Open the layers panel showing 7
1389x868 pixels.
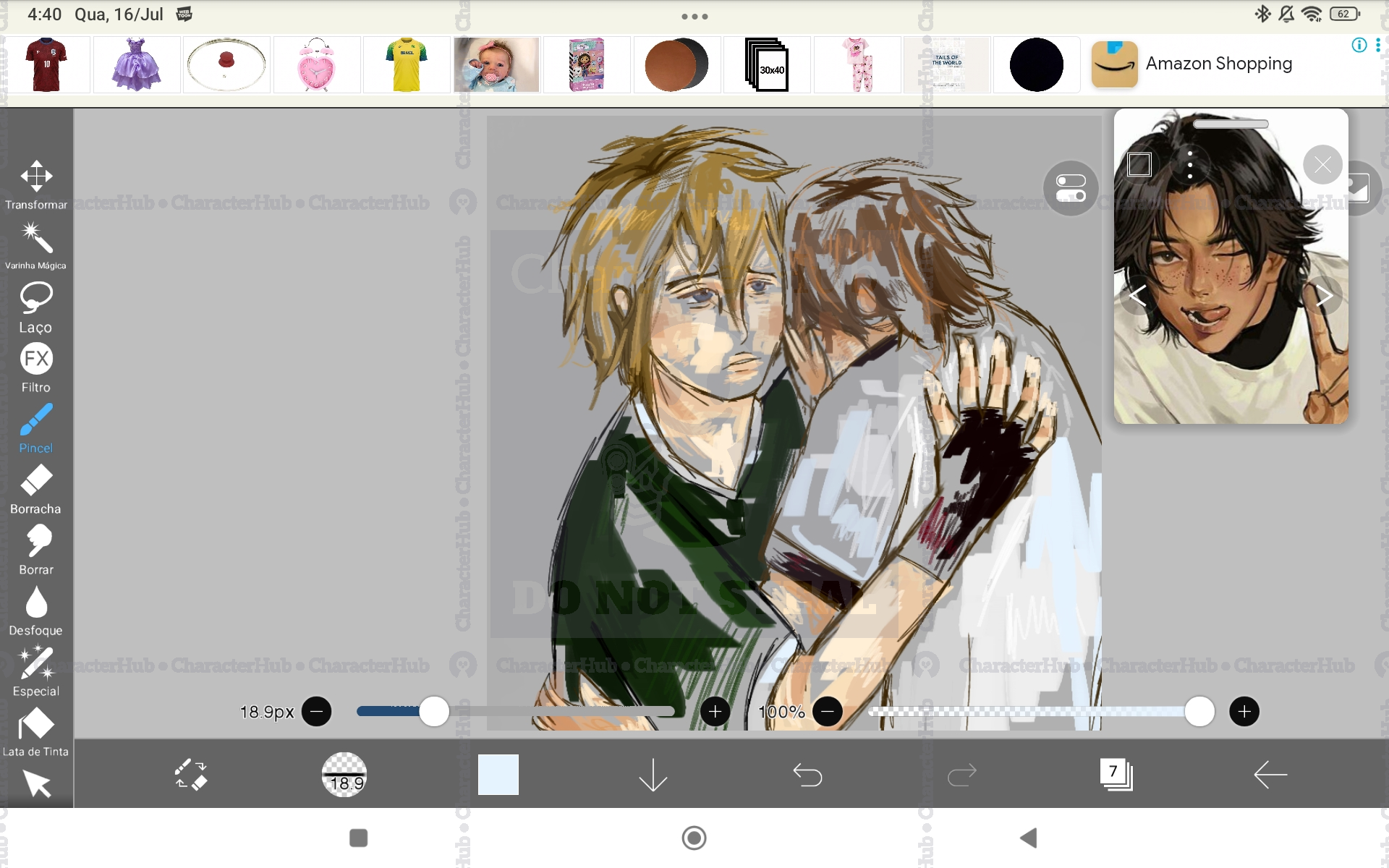click(1116, 775)
